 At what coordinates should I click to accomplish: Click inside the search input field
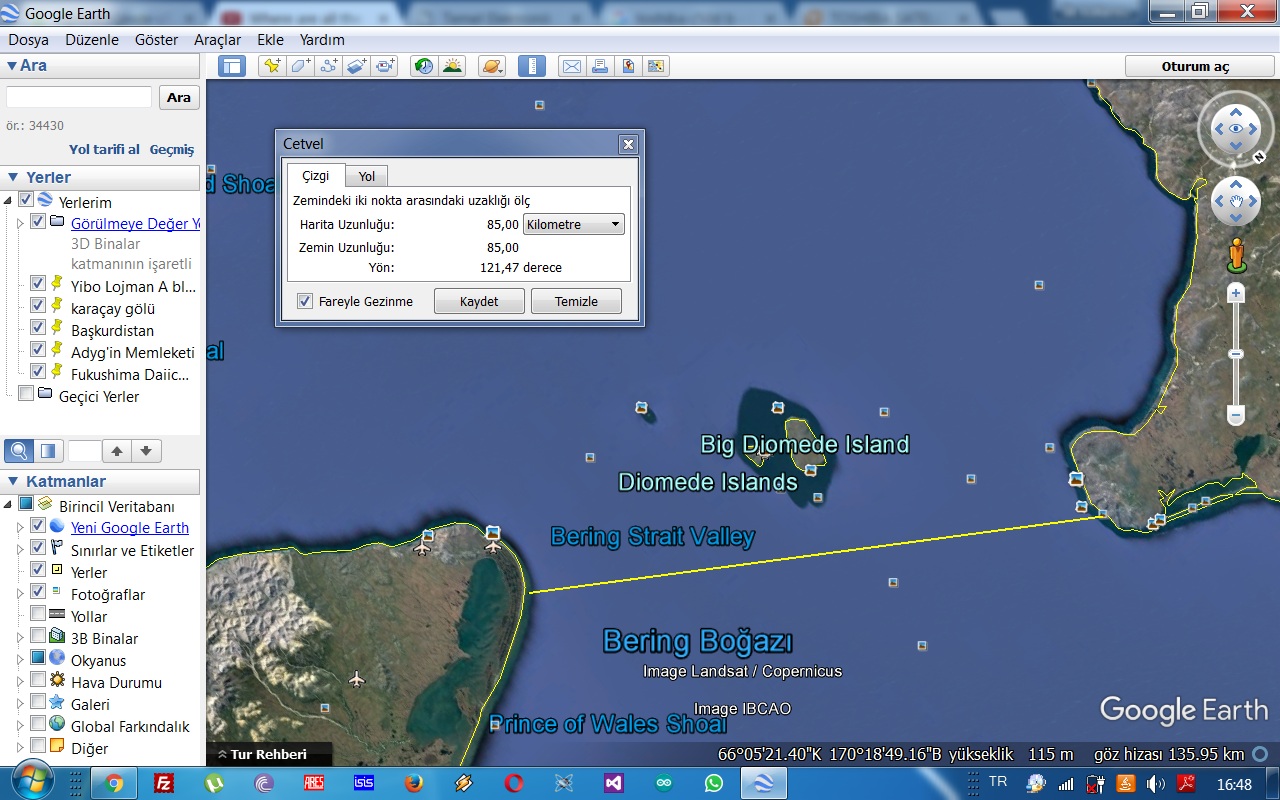(79, 97)
